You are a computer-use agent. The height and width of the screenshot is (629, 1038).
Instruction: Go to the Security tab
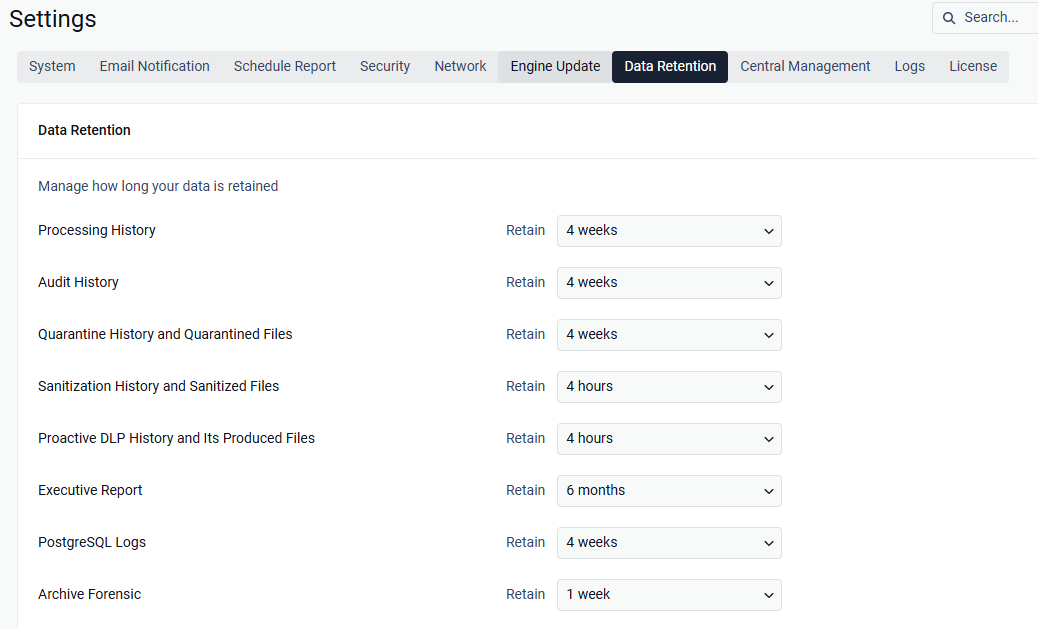coord(385,66)
